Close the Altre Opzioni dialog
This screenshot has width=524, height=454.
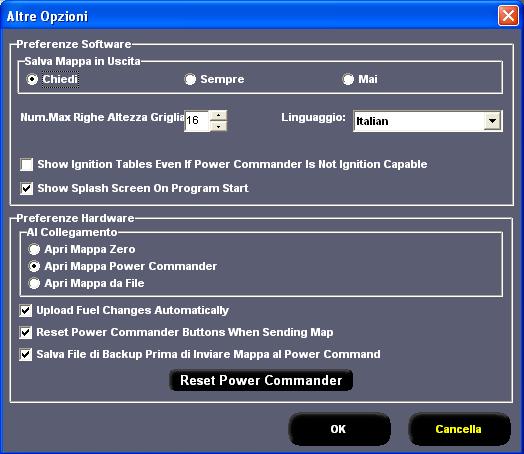click(x=508, y=16)
